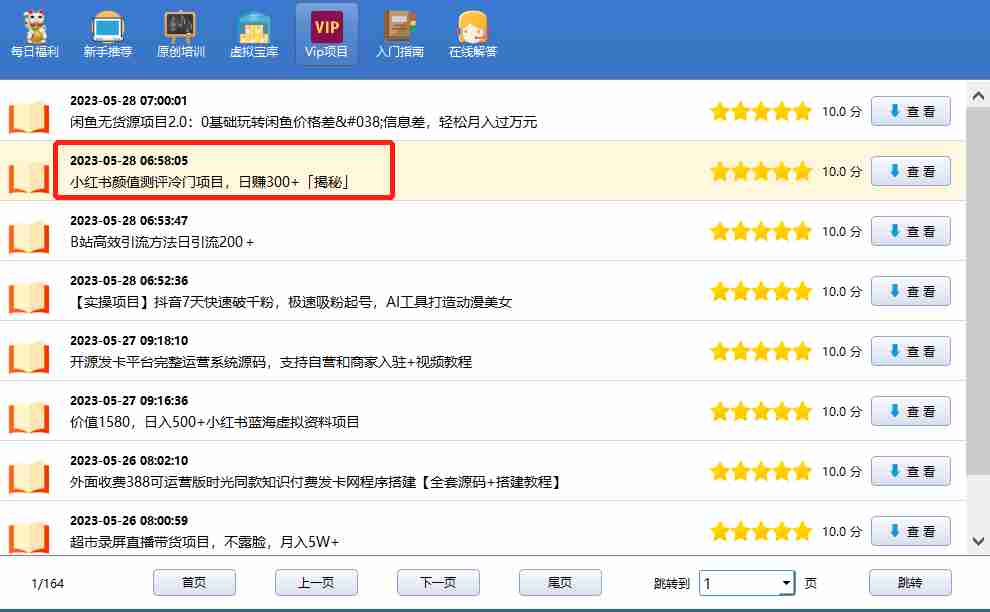Viewport: 990px width, 612px height.
Task: Click book icon of B站高效引流 row
Action: pos(29,237)
